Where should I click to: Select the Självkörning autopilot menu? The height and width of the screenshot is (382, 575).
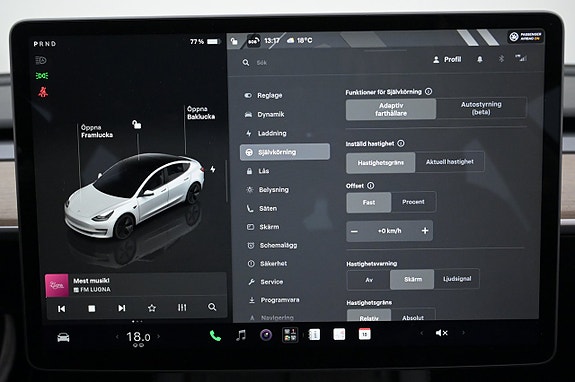[285, 152]
